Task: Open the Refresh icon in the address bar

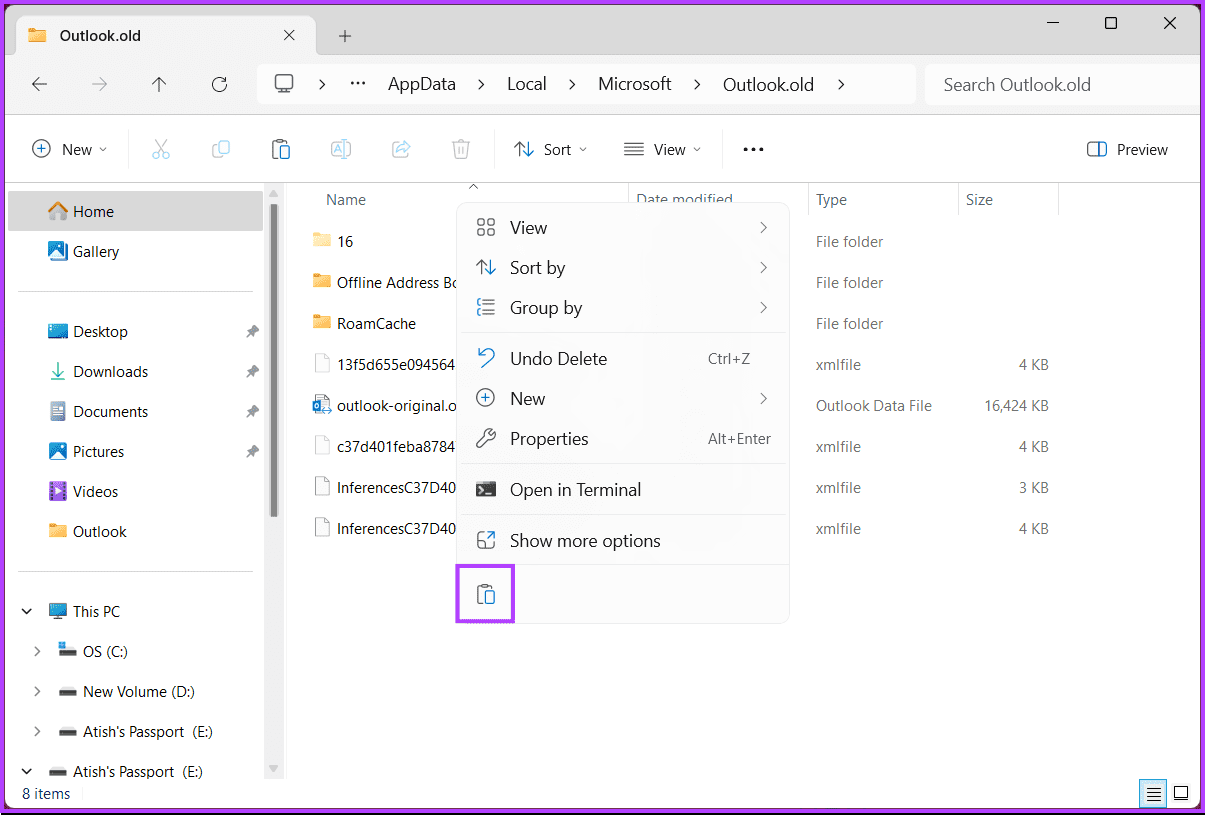Action: pos(219,84)
